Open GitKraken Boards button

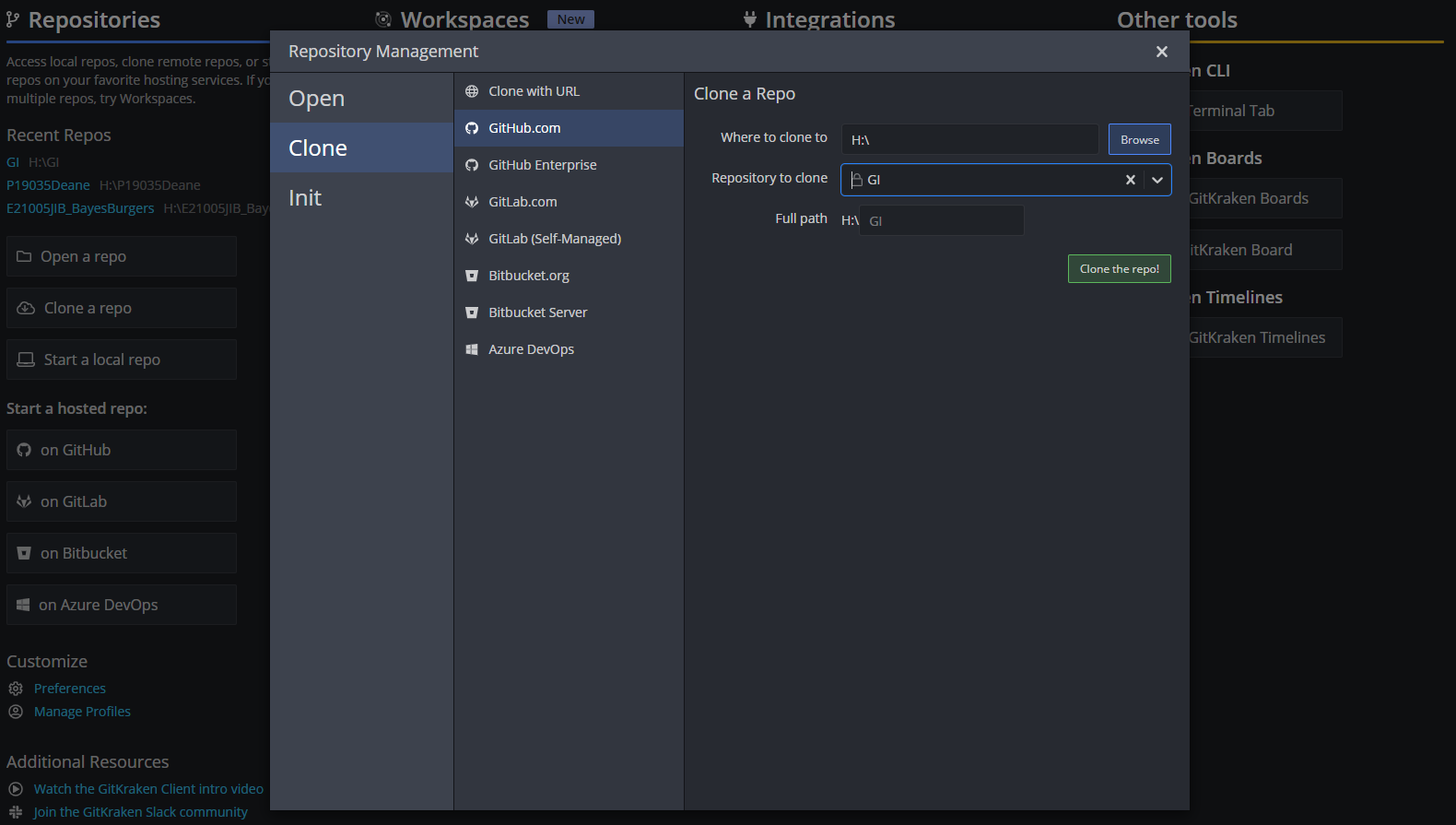(x=1264, y=198)
